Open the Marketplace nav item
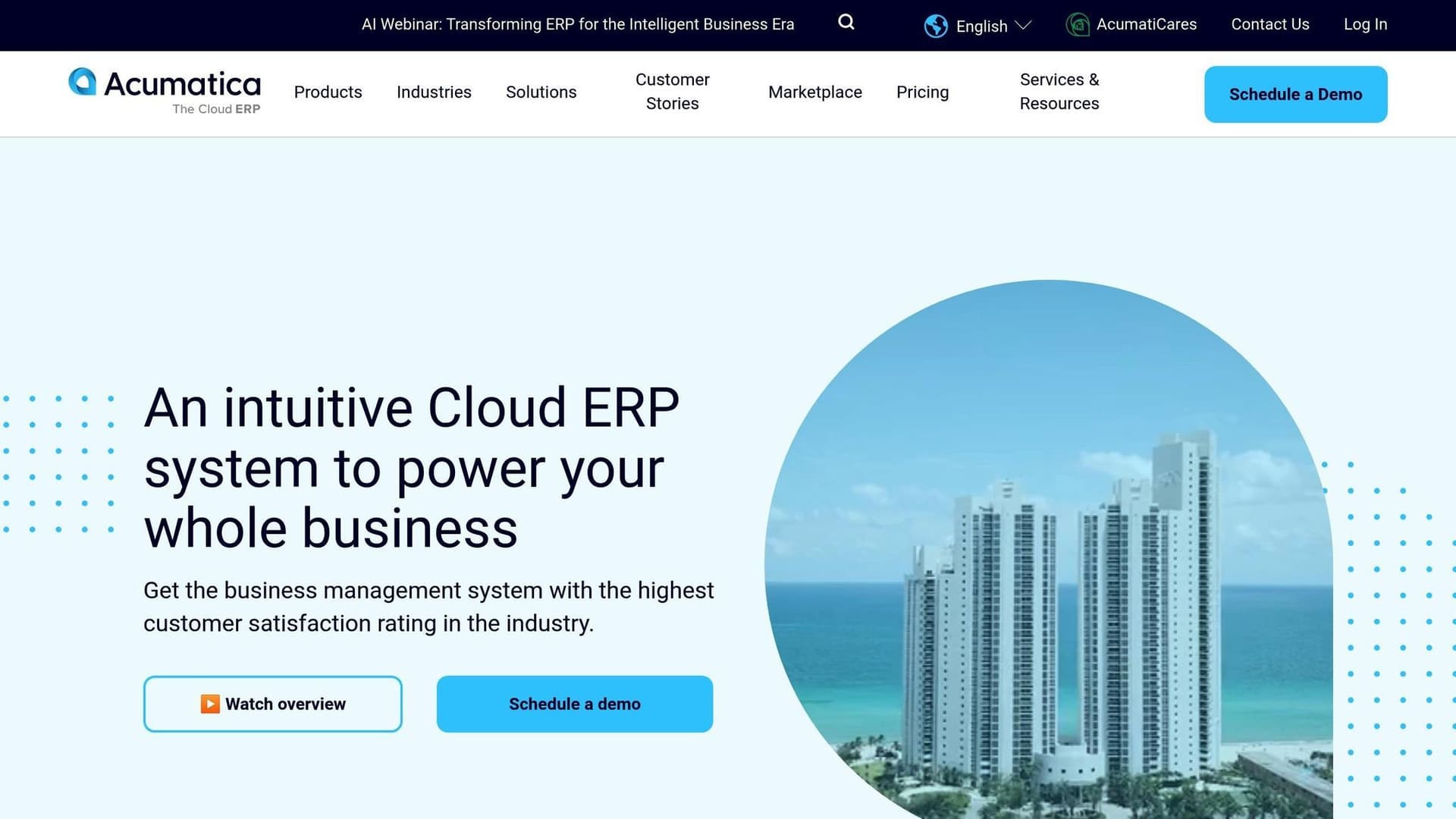The width and height of the screenshot is (1456, 819). click(x=814, y=93)
